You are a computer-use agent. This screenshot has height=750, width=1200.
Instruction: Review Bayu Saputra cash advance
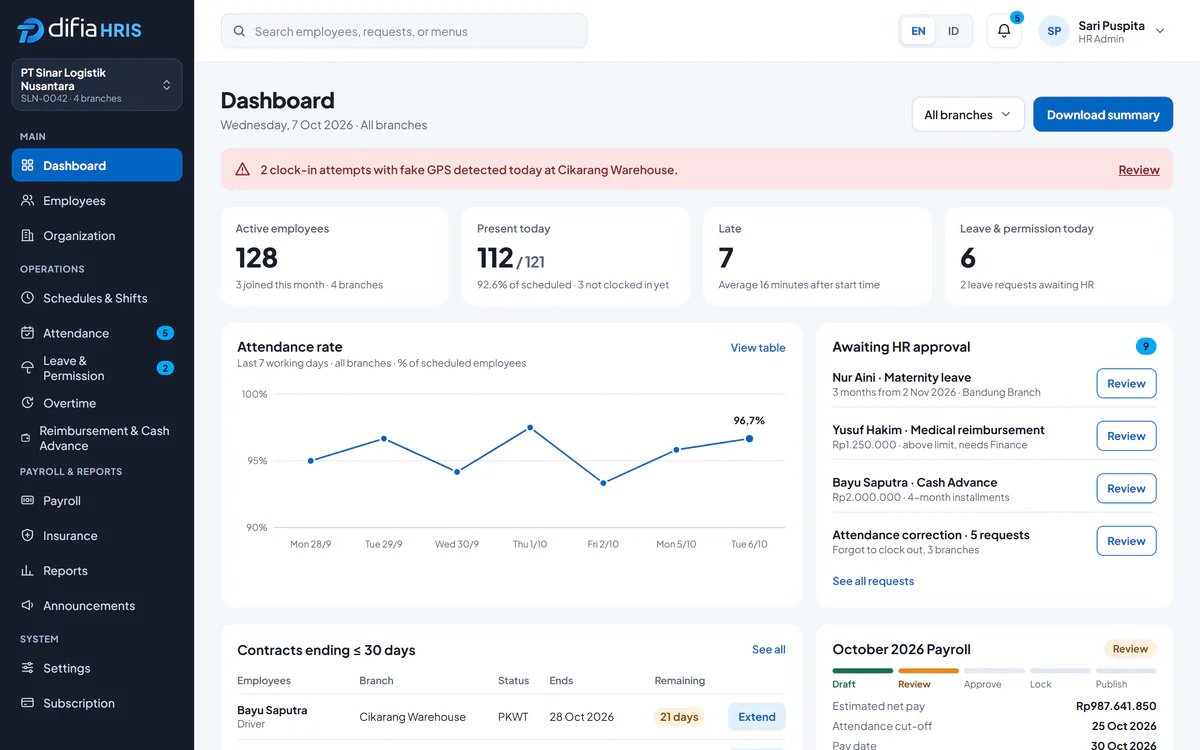pyautogui.click(x=1126, y=489)
